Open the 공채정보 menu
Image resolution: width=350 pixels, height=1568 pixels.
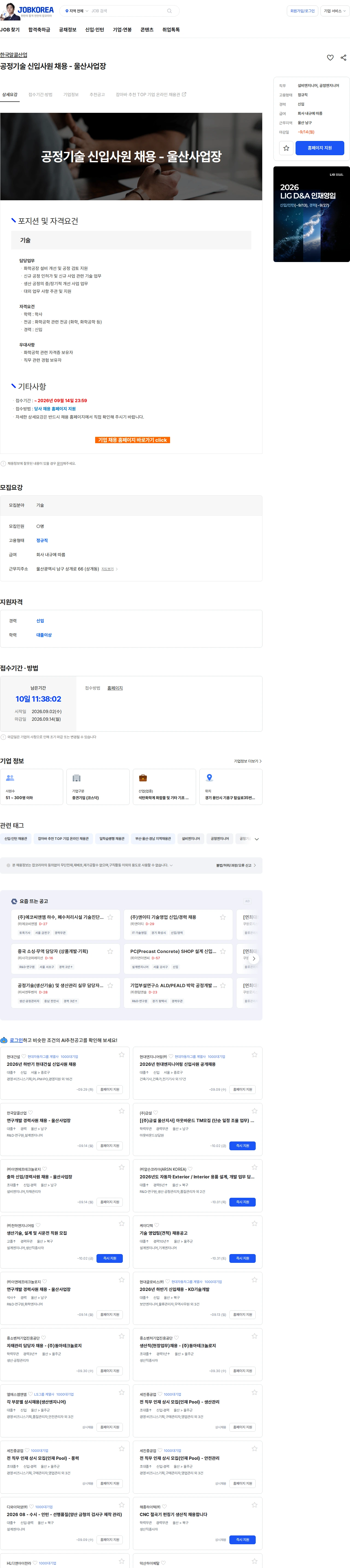pos(68,30)
